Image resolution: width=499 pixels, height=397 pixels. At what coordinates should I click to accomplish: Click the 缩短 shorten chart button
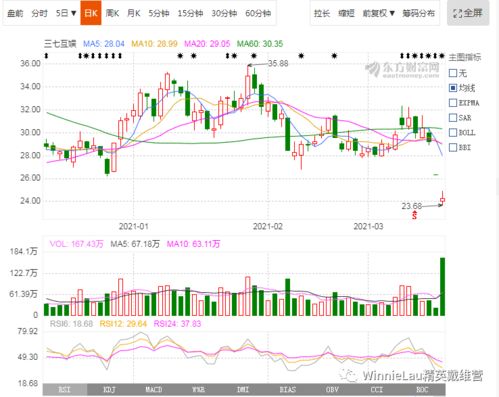pos(346,13)
